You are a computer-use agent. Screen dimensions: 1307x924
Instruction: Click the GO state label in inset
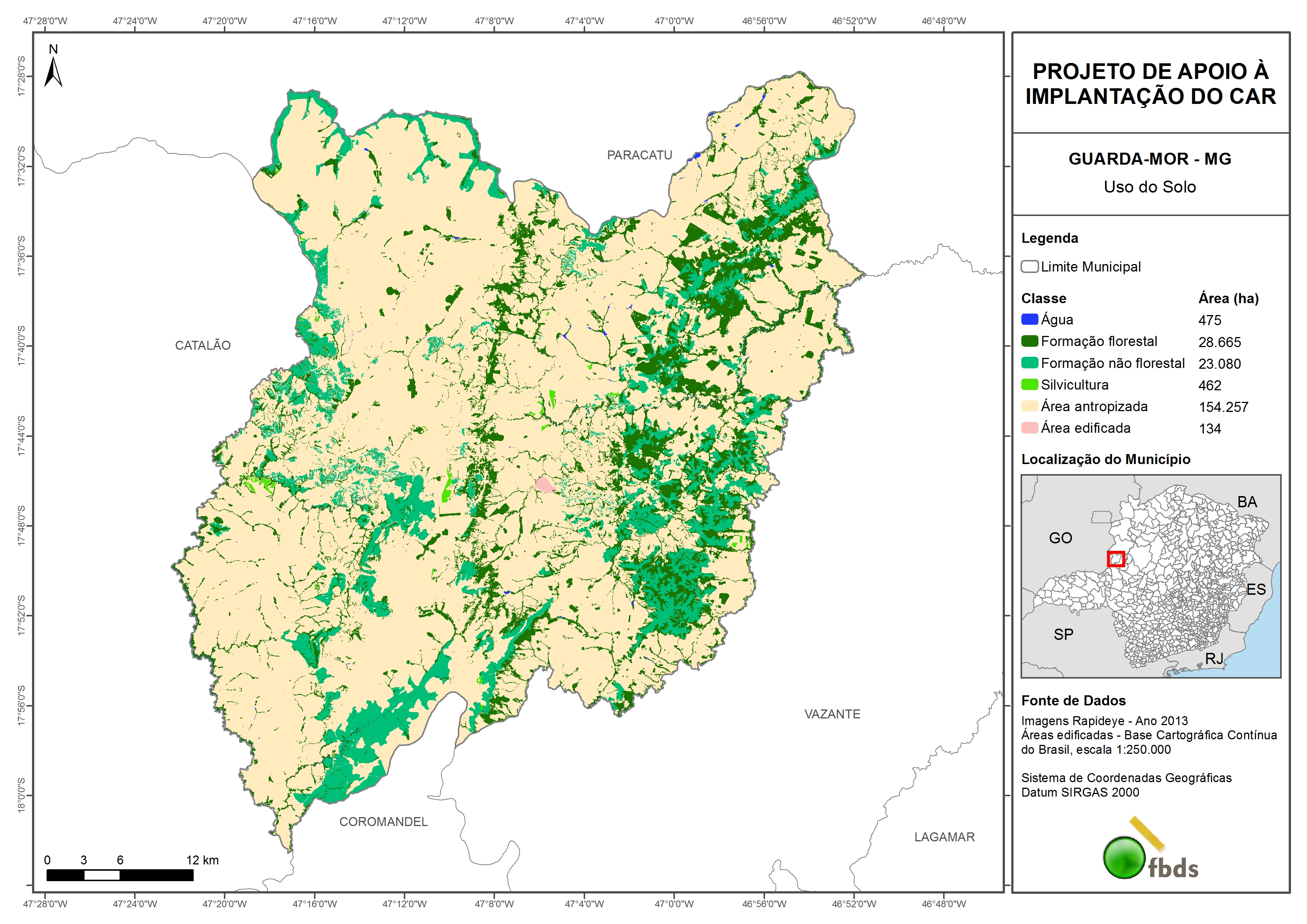tap(1060, 538)
